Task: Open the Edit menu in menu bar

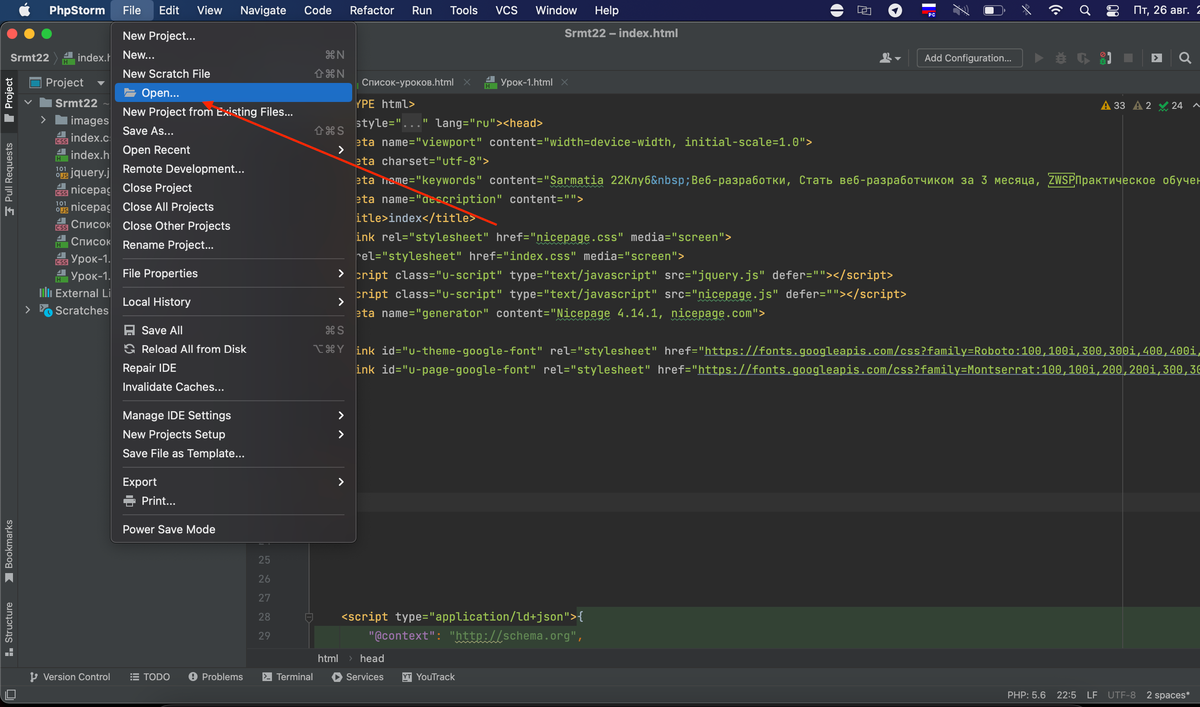Action: (169, 10)
